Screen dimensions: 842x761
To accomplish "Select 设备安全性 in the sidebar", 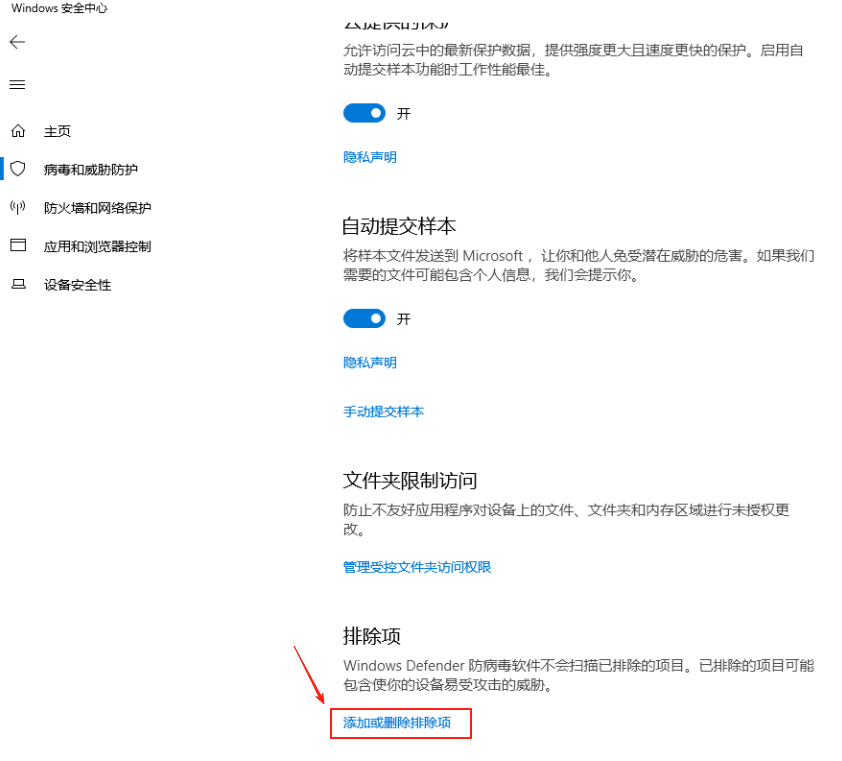I will (x=77, y=285).
